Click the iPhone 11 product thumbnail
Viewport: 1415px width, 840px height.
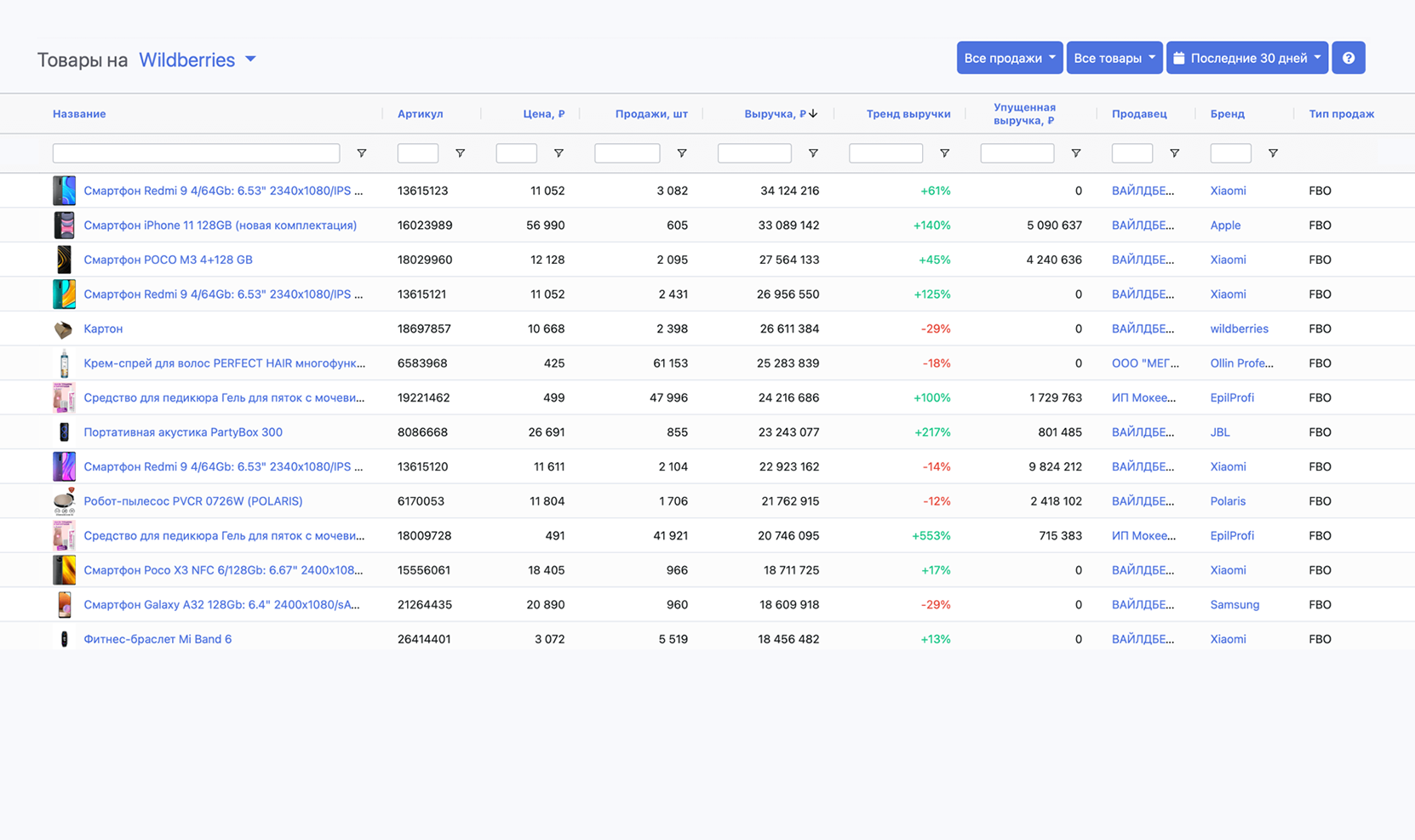(64, 226)
